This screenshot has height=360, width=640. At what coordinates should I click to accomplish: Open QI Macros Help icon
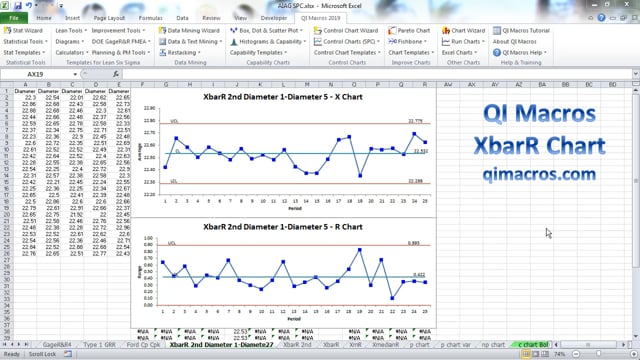[496, 53]
